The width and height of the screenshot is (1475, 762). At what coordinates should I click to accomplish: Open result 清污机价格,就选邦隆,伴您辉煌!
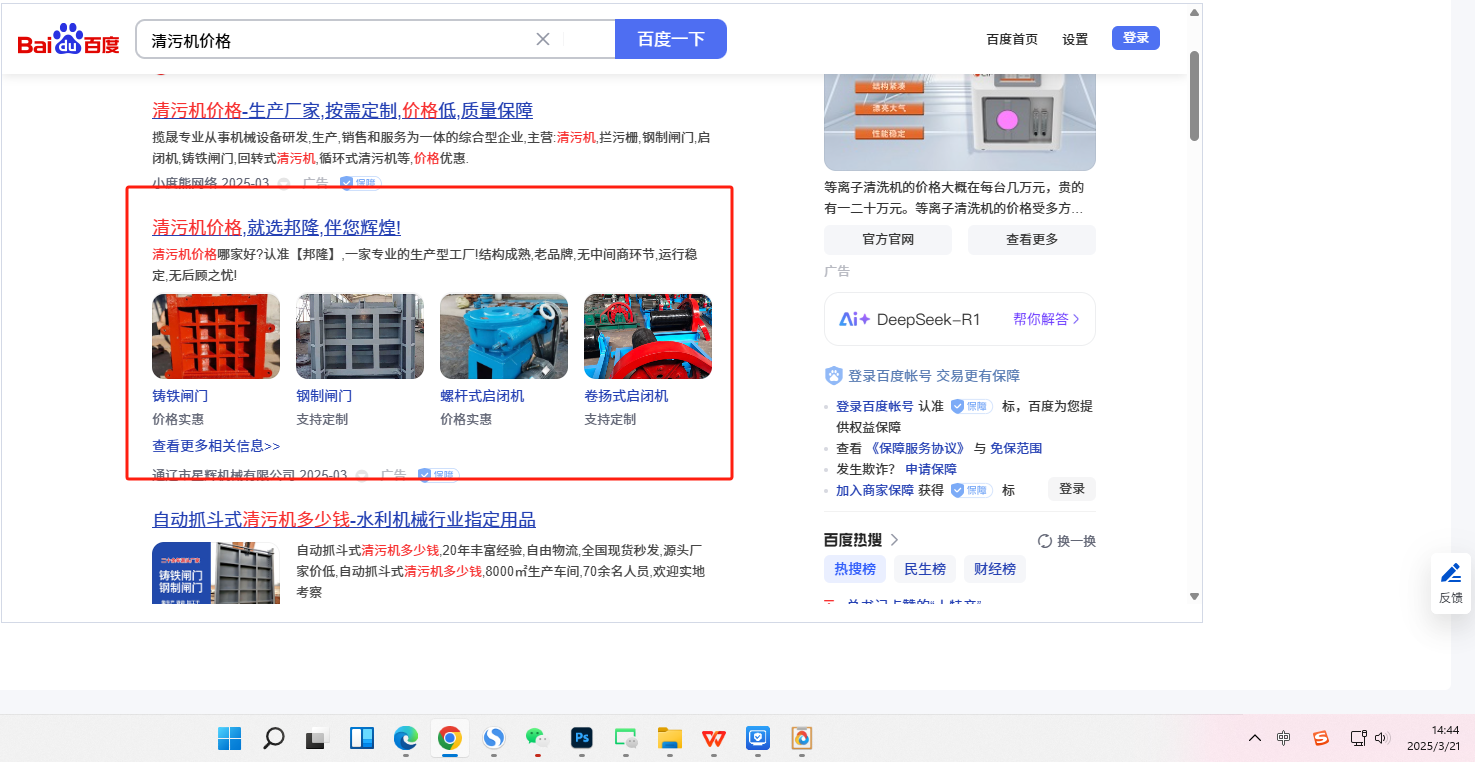coord(276,227)
